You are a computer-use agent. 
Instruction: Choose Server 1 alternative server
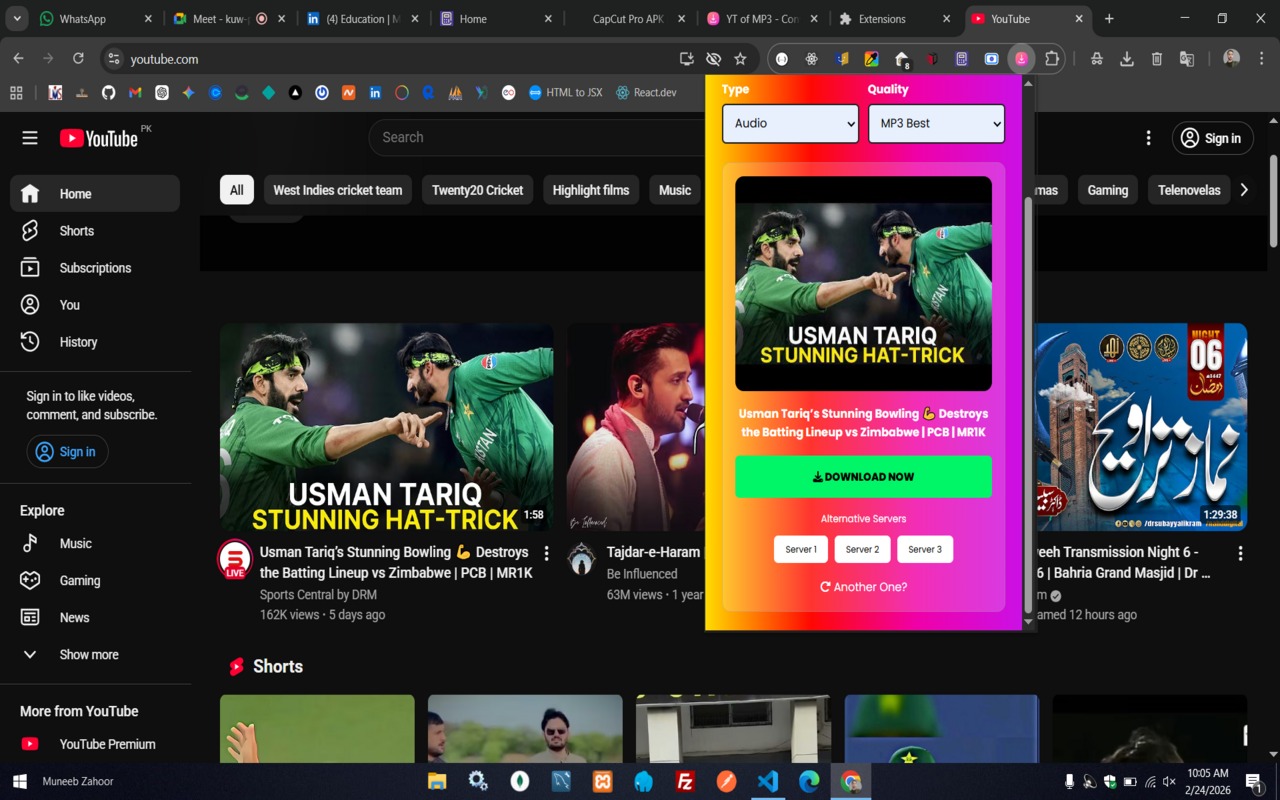(801, 549)
